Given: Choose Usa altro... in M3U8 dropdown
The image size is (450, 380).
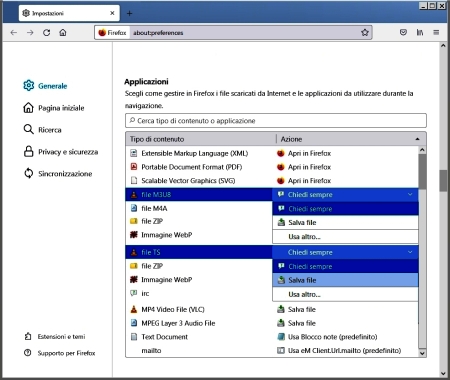Looking at the screenshot, I should pyautogui.click(x=345, y=237).
